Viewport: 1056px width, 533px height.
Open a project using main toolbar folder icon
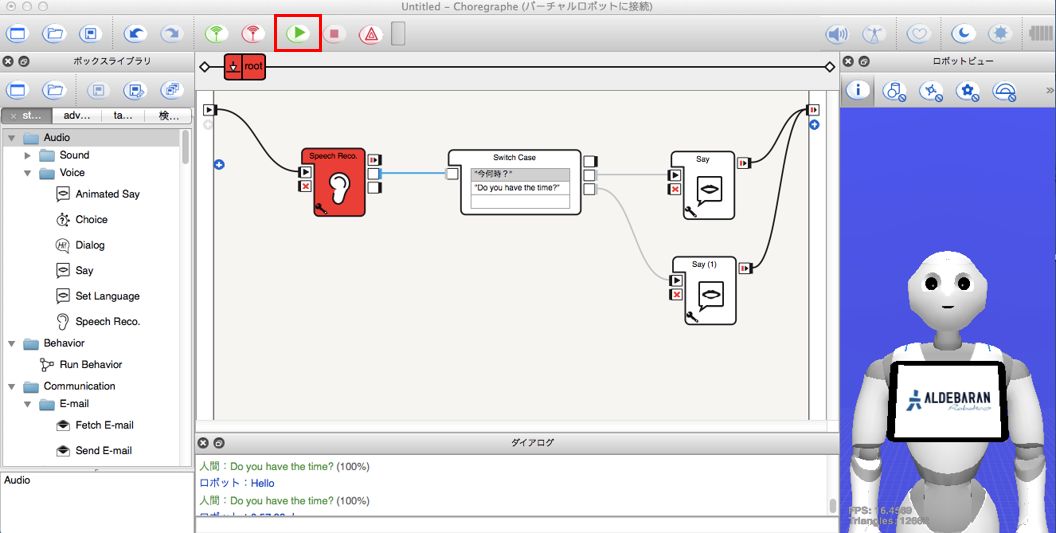(55, 34)
